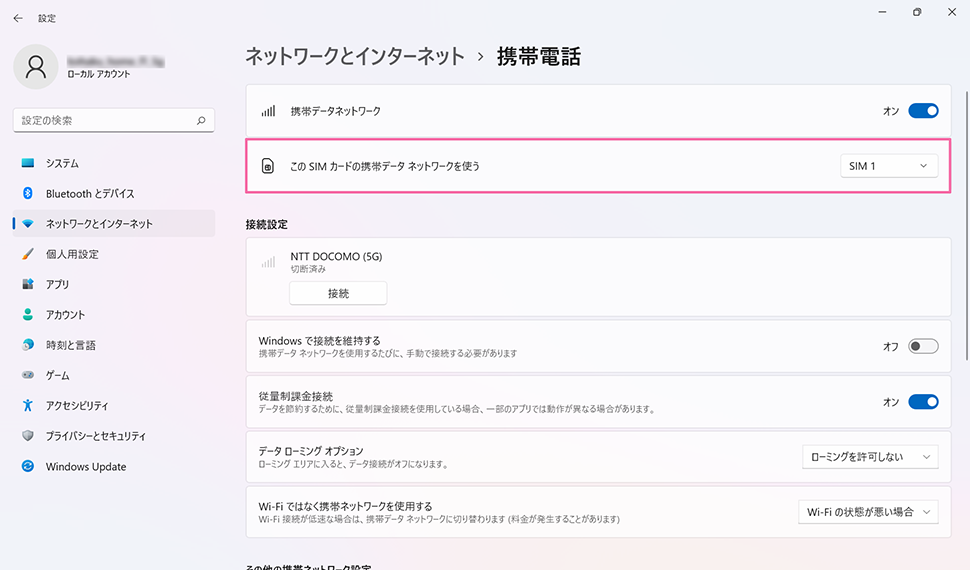Image resolution: width=970 pixels, height=570 pixels.
Task: Click the search magnifier icon
Action: pyautogui.click(x=201, y=121)
